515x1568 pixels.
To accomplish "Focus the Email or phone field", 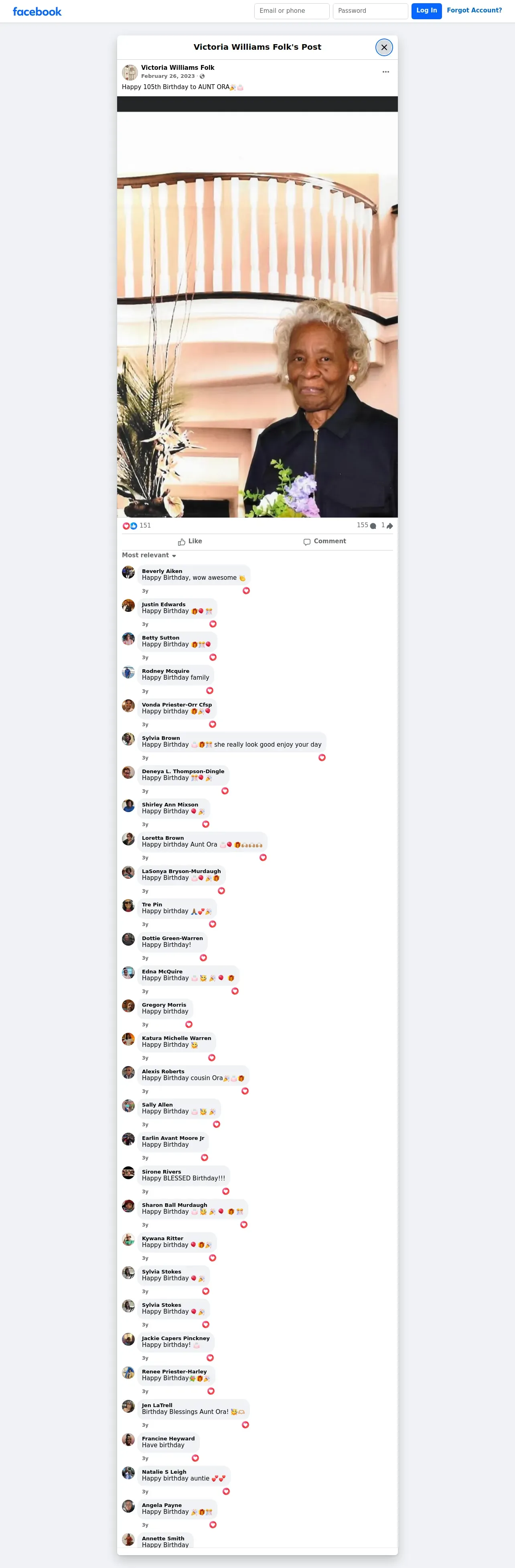I will point(292,11).
